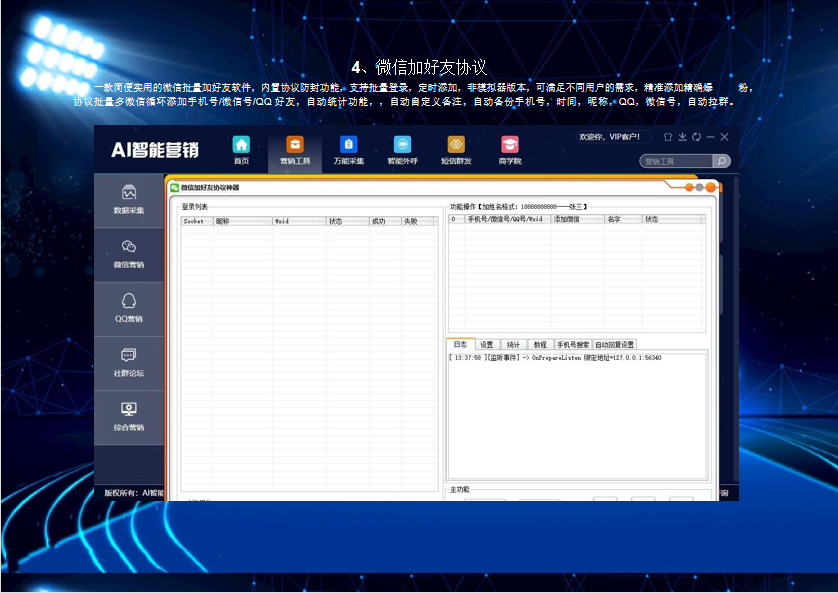
Task: Switch to the 统计 tab
Action: 513,345
